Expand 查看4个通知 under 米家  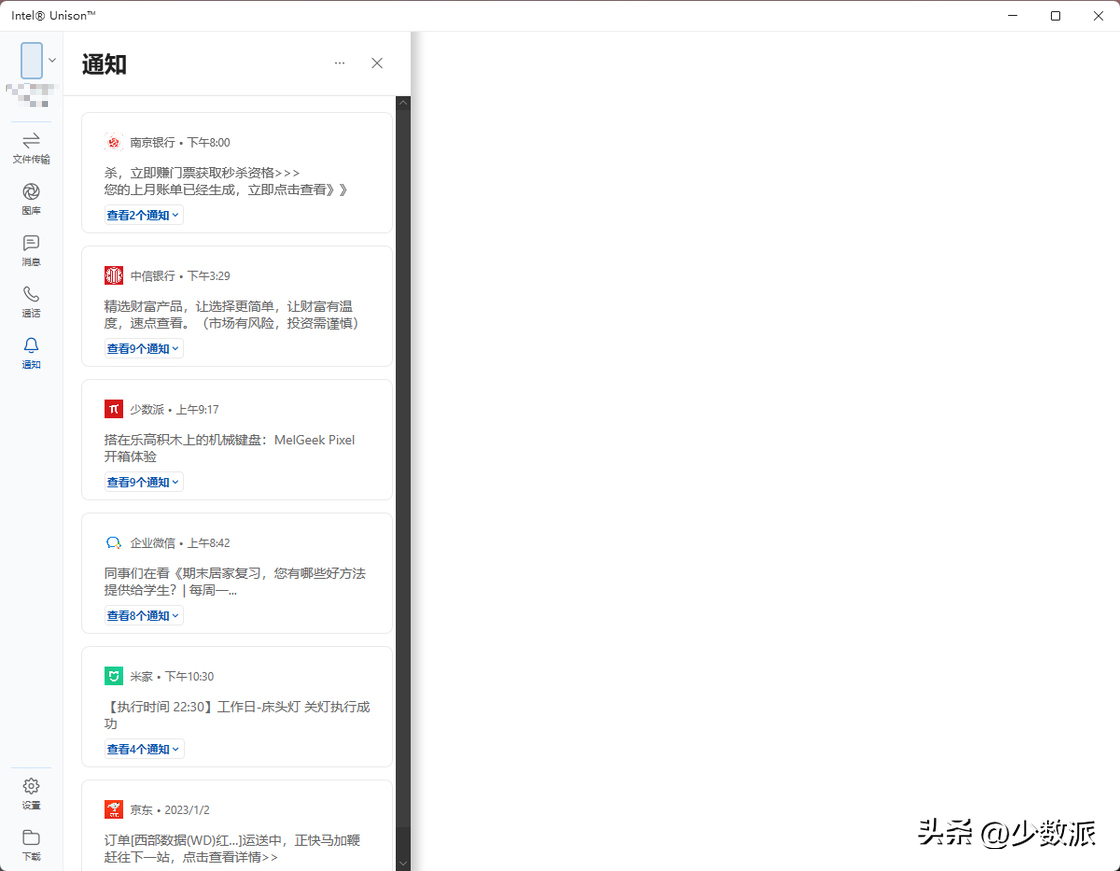pyautogui.click(x=144, y=749)
